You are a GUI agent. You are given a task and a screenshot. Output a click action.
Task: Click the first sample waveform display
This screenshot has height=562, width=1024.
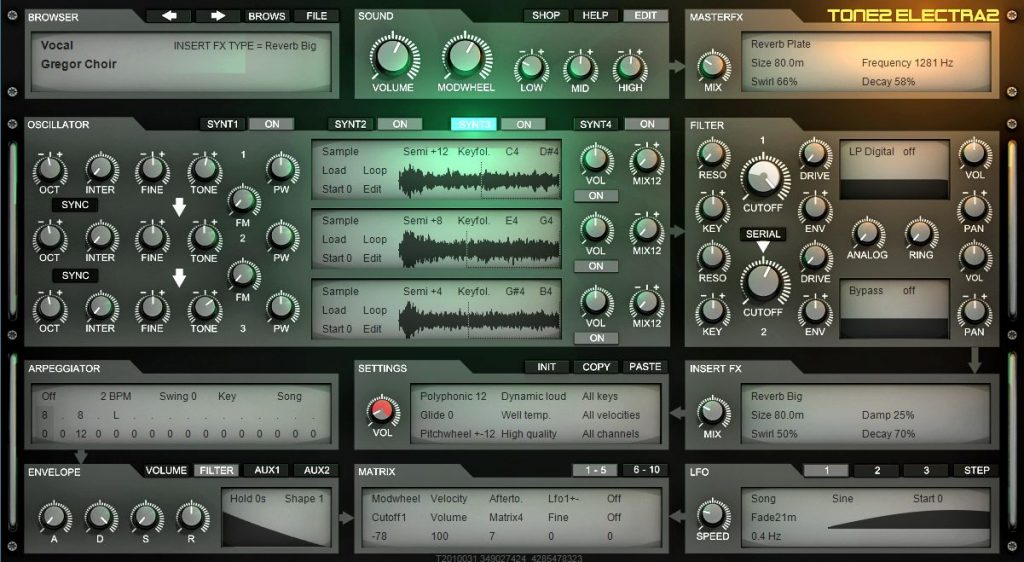[479, 180]
